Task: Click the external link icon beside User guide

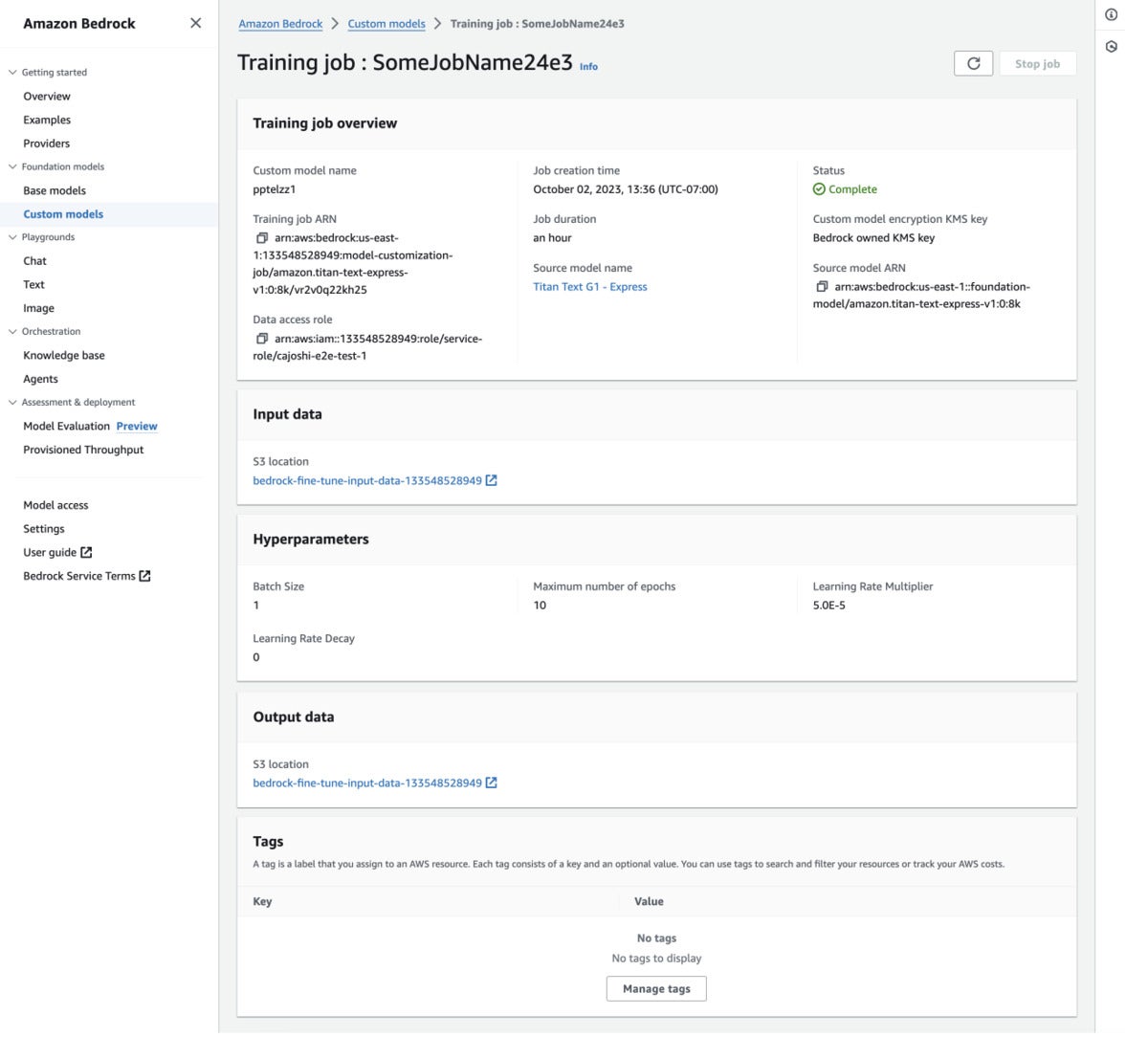Action: (86, 552)
